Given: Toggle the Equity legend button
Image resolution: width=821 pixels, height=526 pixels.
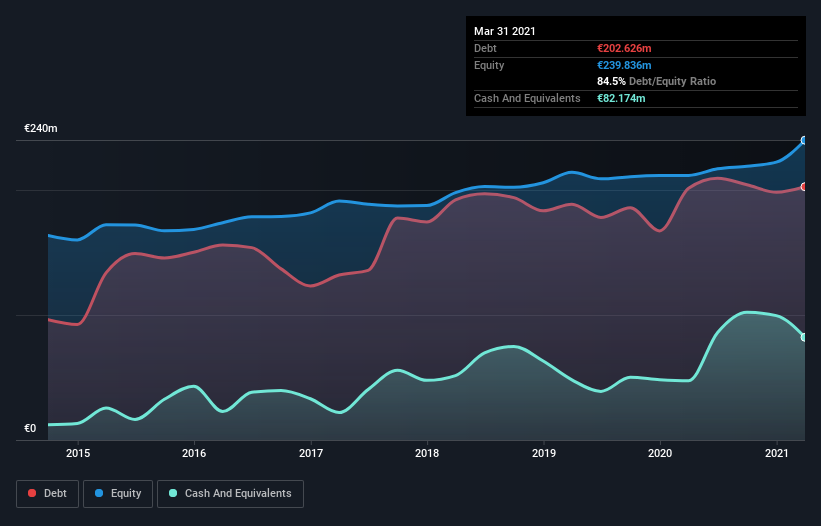Looking at the screenshot, I should [x=118, y=494].
